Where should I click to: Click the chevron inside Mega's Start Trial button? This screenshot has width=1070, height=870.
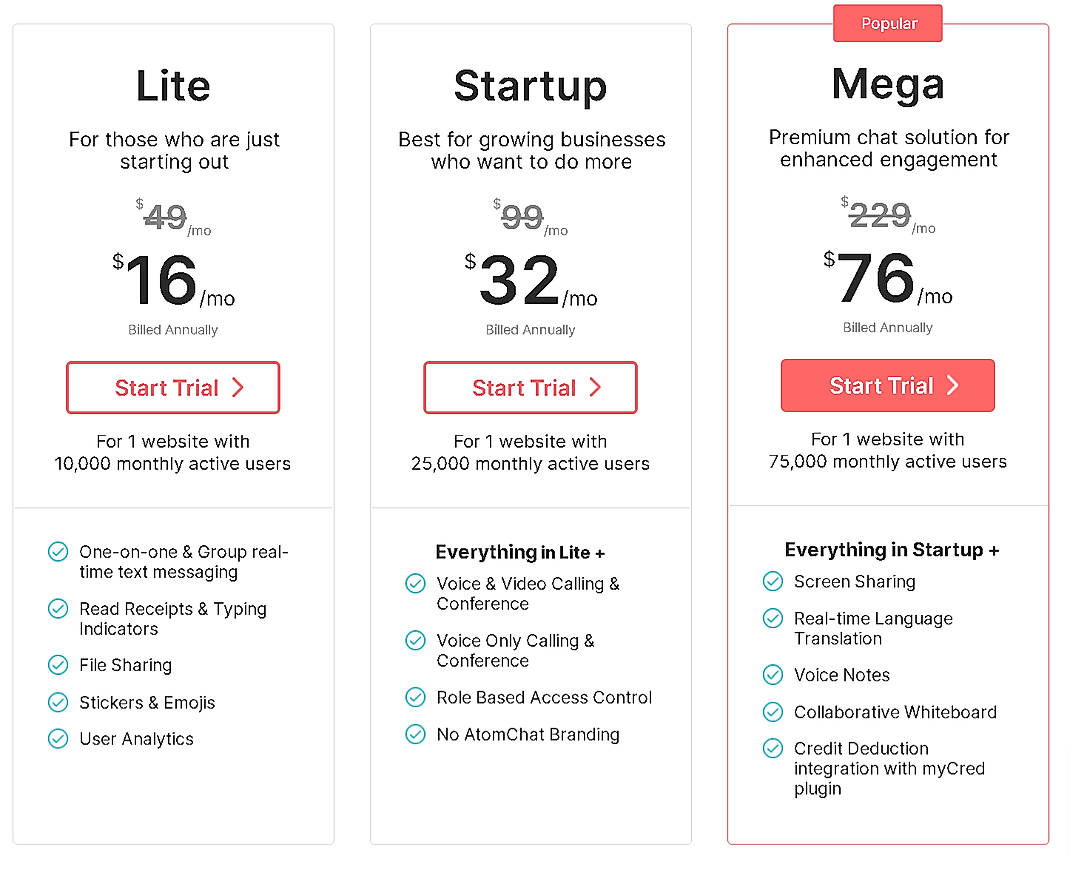(x=952, y=385)
